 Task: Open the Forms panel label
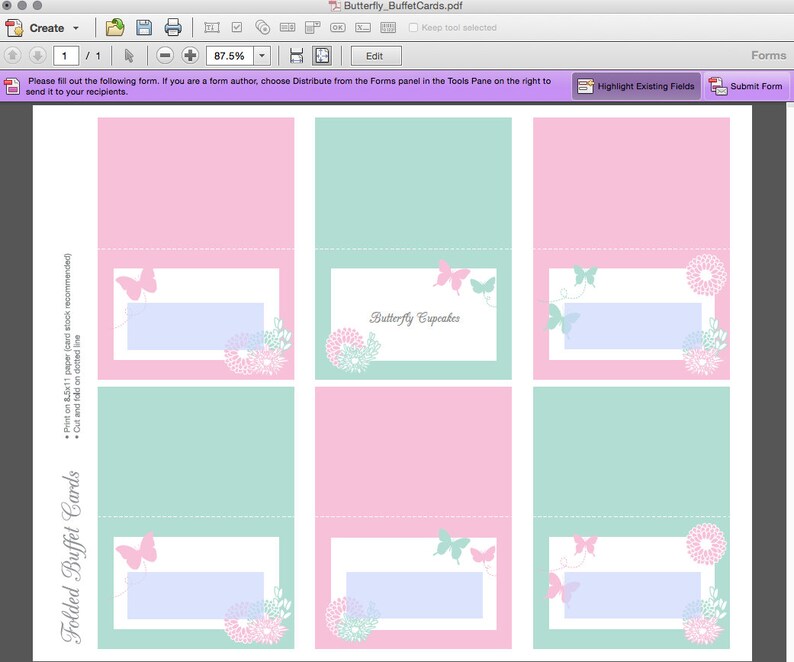(x=768, y=55)
